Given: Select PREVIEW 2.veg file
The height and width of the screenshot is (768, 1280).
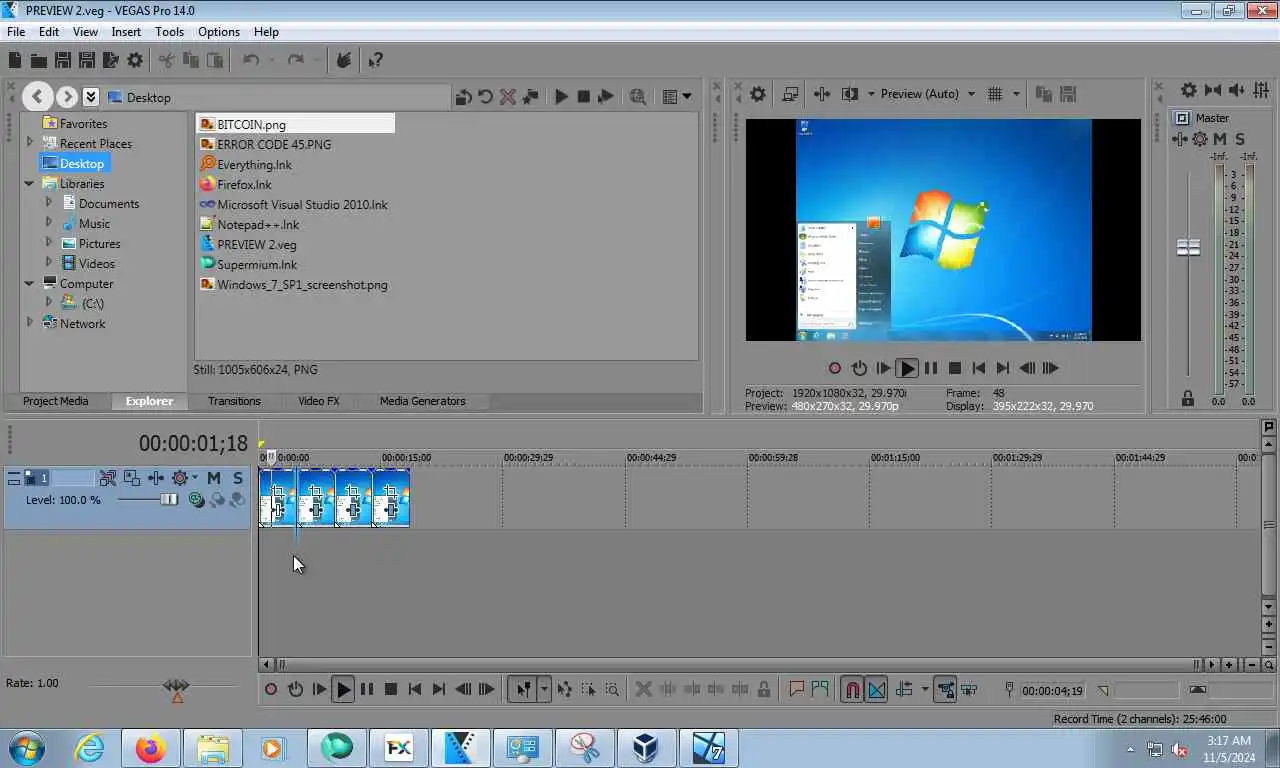Looking at the screenshot, I should click(x=248, y=244).
